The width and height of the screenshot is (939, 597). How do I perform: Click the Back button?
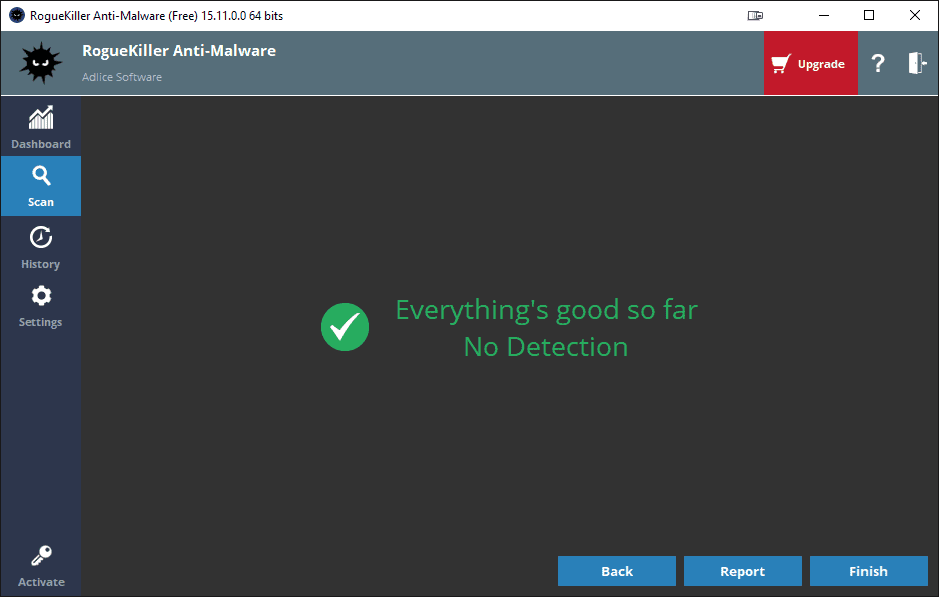(x=617, y=571)
